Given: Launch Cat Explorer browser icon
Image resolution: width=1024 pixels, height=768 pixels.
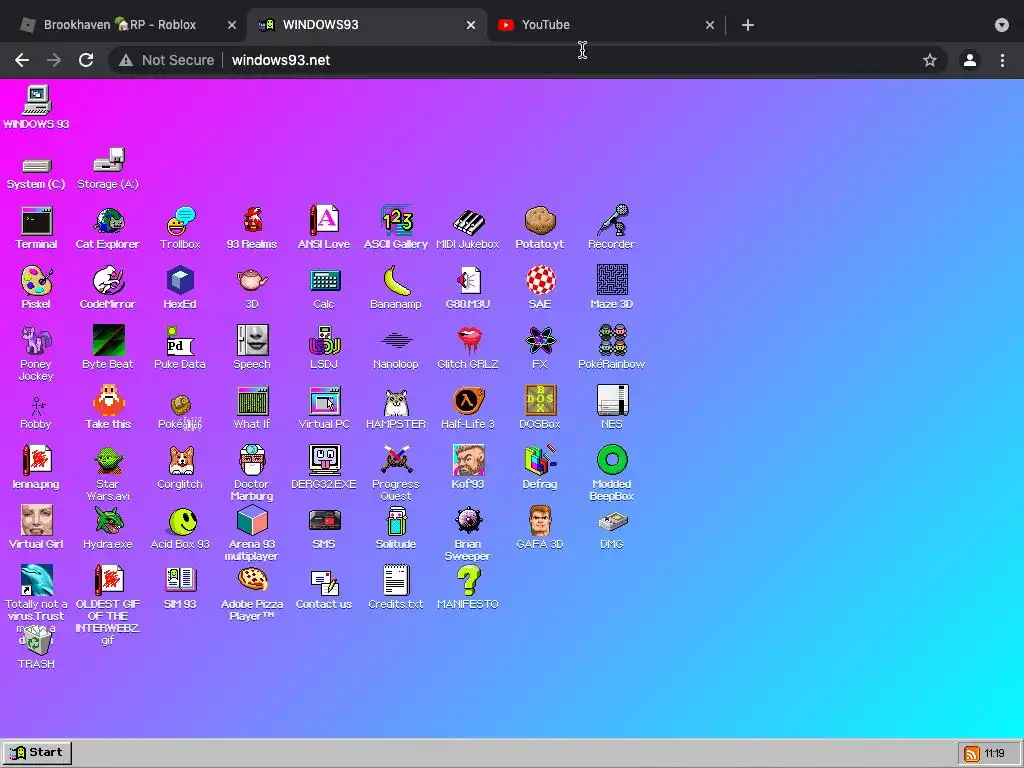Looking at the screenshot, I should (108, 228).
